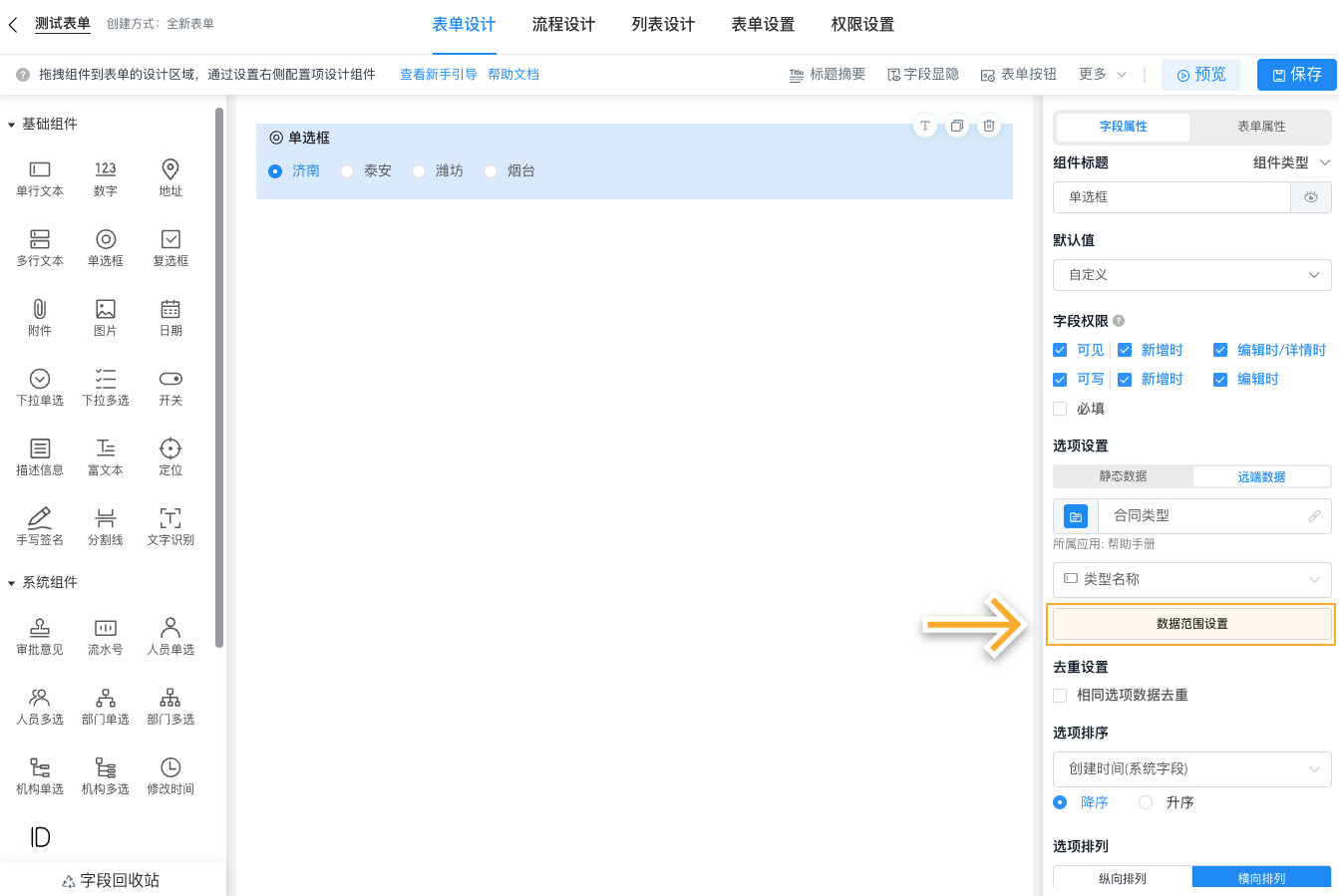Viewport: 1339px width, 896px height.
Task: Pick the 日期 component icon
Action: [x=169, y=317]
